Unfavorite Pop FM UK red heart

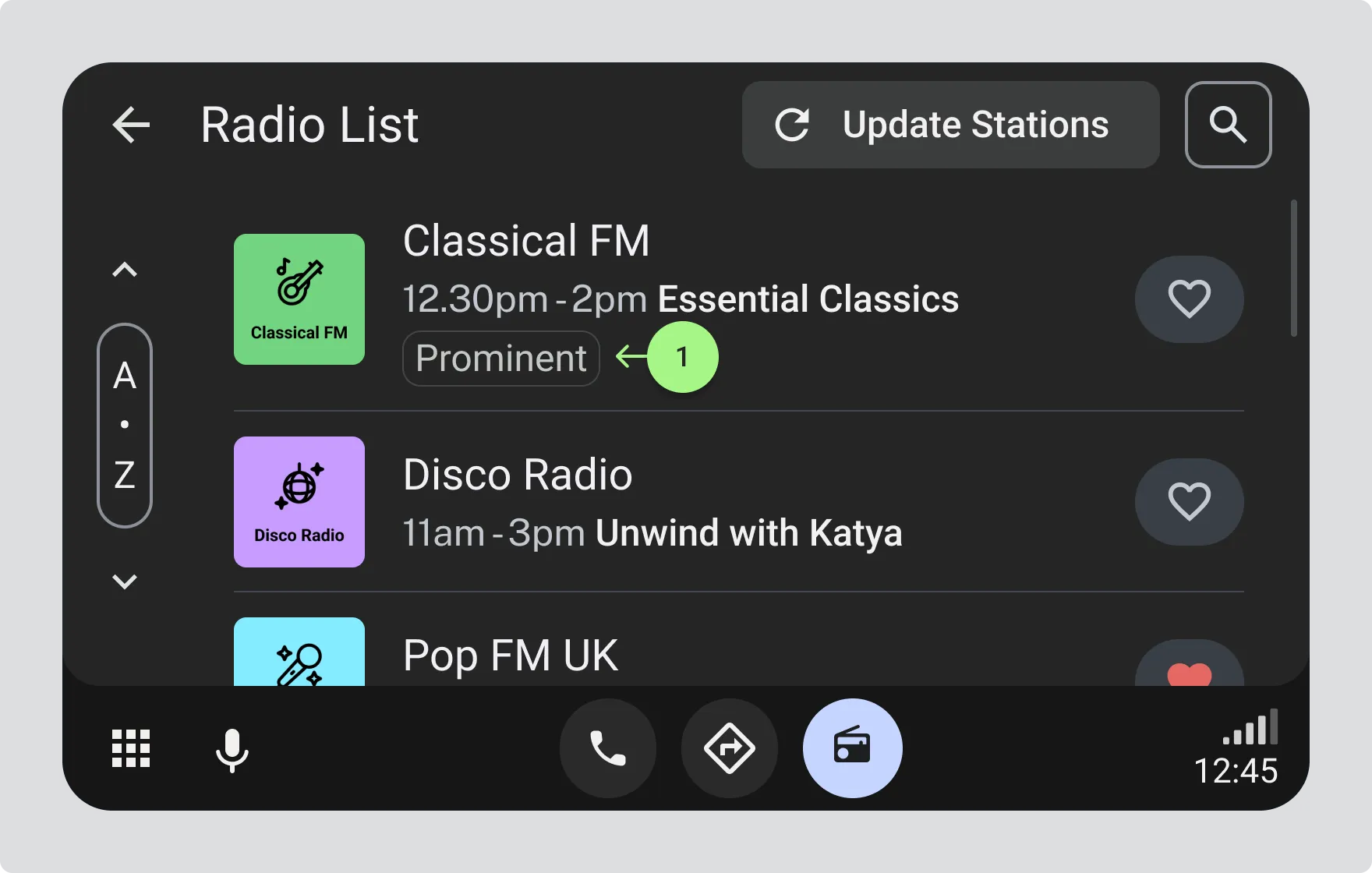(x=1189, y=670)
